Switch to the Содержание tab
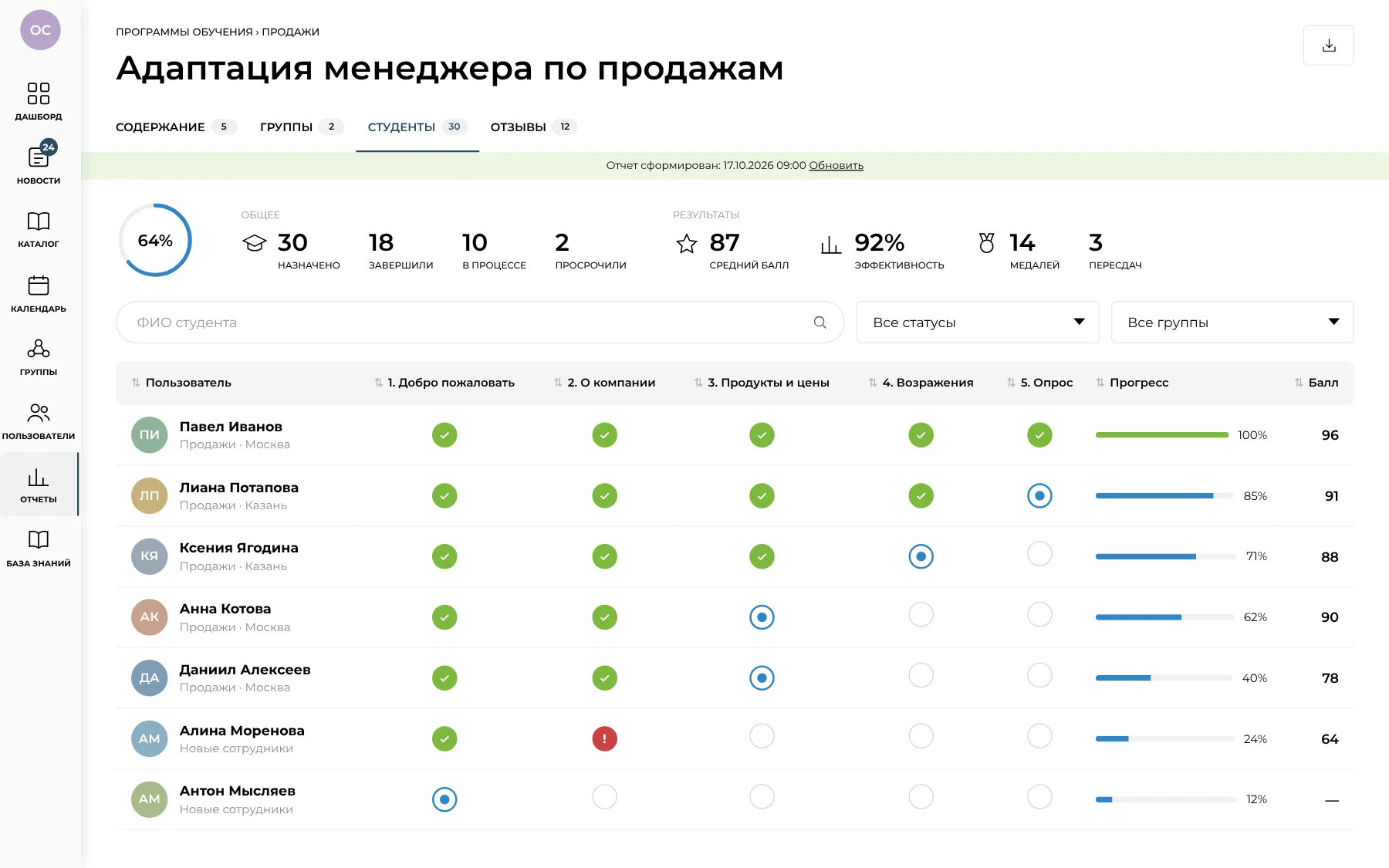Screen dimensions: 1389x868 (175, 127)
